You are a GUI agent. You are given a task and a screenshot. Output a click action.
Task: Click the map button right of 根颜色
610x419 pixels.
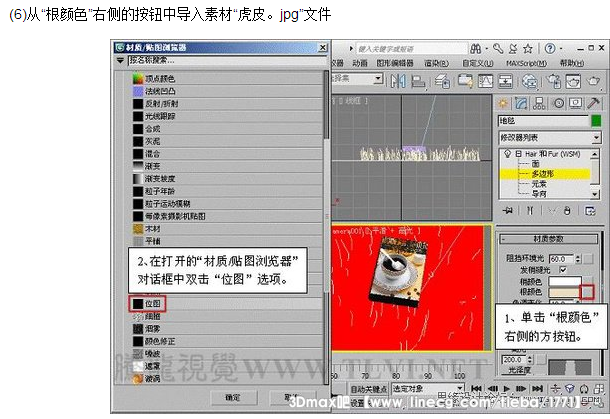click(x=587, y=291)
